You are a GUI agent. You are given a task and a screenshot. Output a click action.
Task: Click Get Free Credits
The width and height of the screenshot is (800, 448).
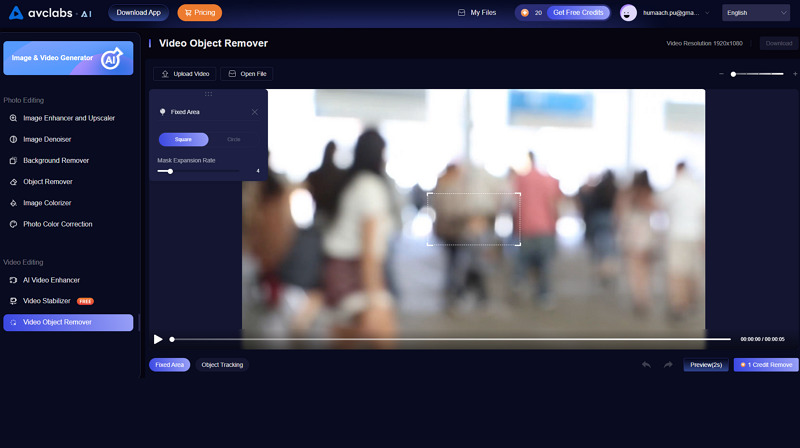pos(578,13)
